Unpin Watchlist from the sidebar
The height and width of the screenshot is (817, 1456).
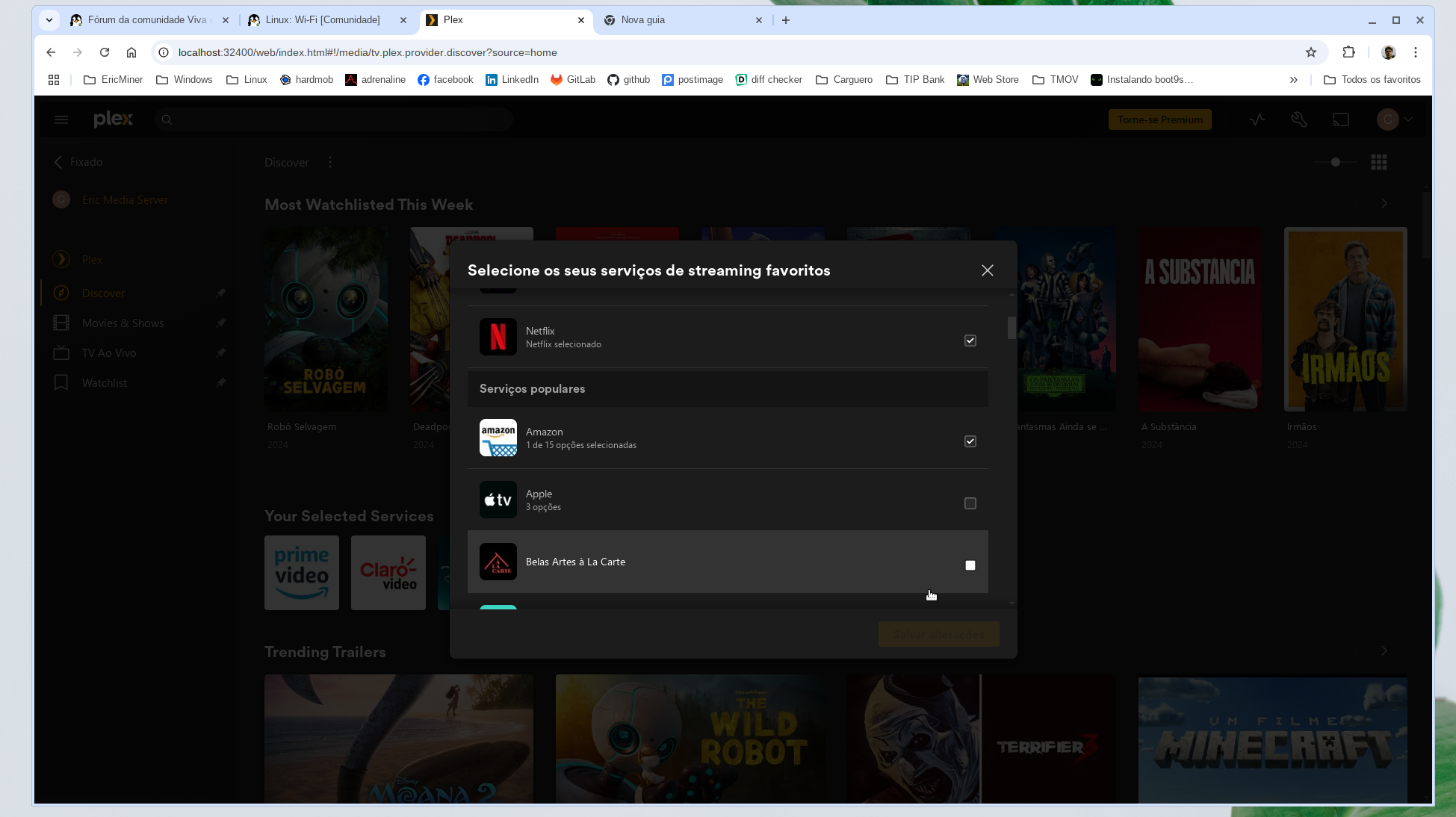tap(221, 382)
